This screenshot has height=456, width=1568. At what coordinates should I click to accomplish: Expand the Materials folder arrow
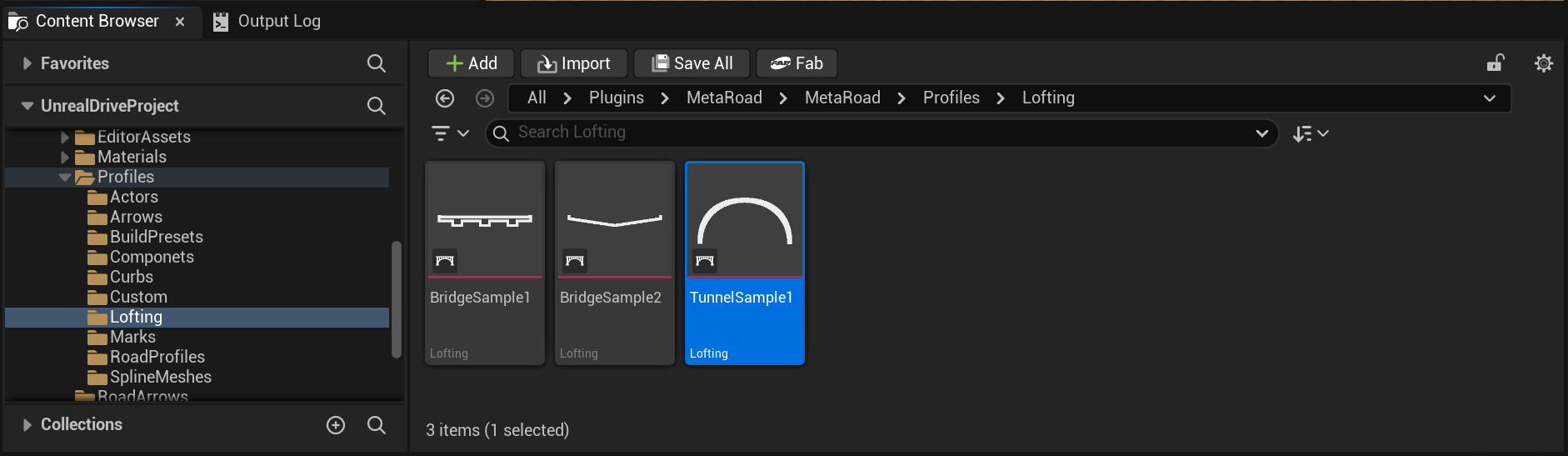click(65, 157)
